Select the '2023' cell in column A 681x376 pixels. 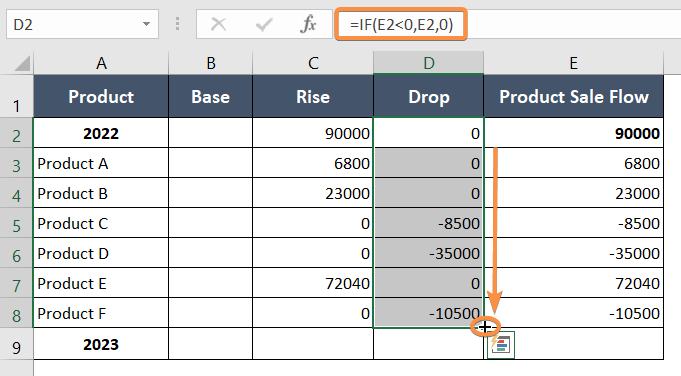[101, 344]
